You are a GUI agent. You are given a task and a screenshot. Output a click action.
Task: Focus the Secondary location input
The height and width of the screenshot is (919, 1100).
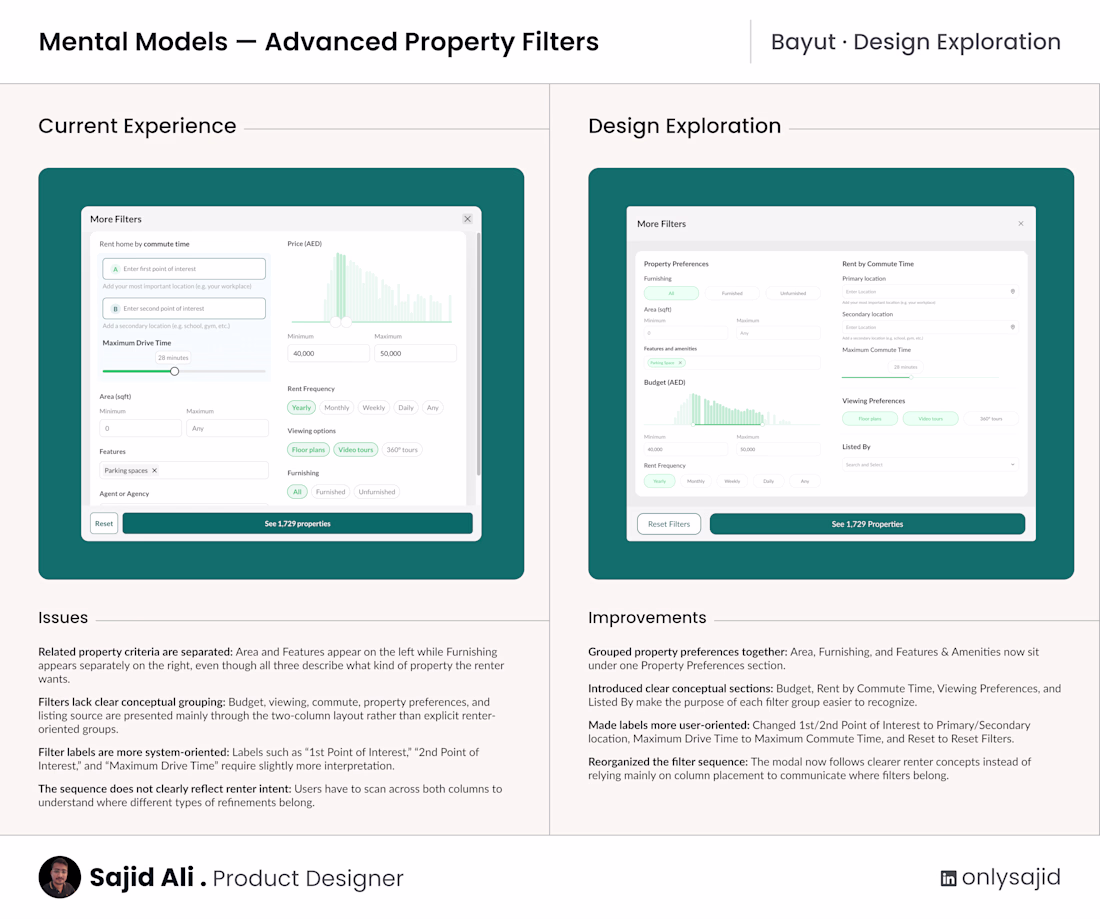(x=930, y=327)
